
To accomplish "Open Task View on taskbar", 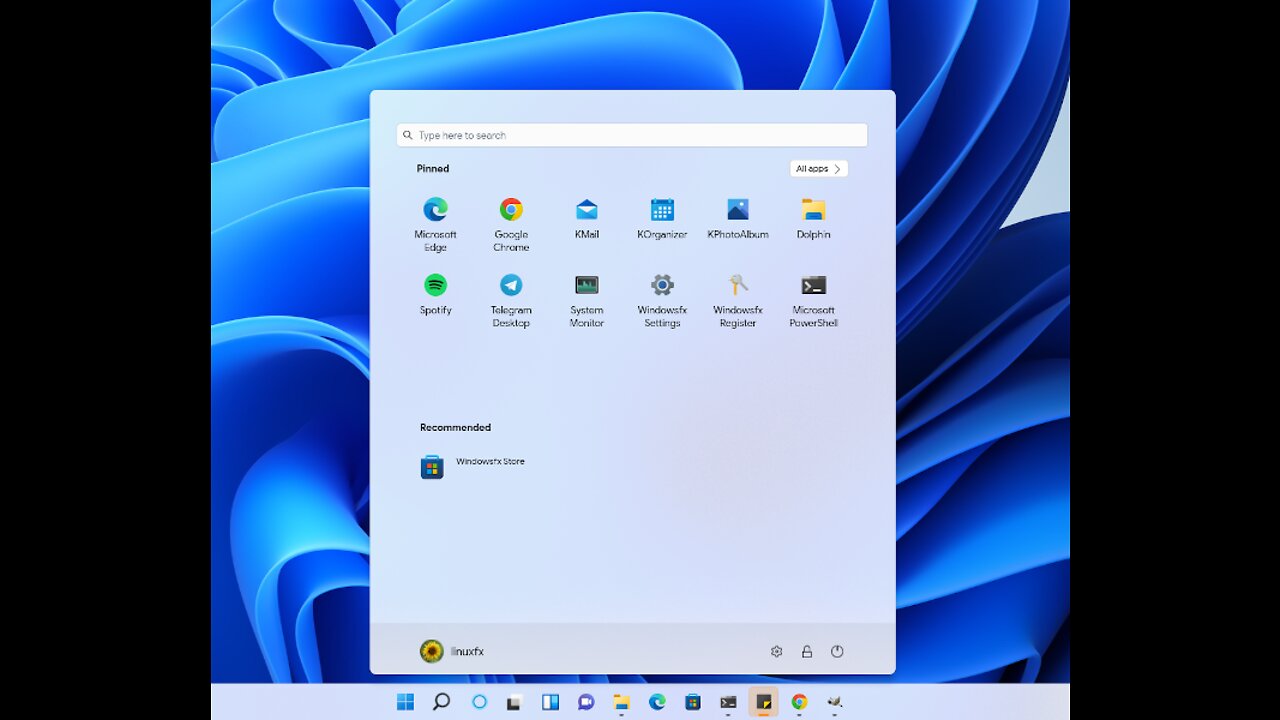I will pos(513,702).
